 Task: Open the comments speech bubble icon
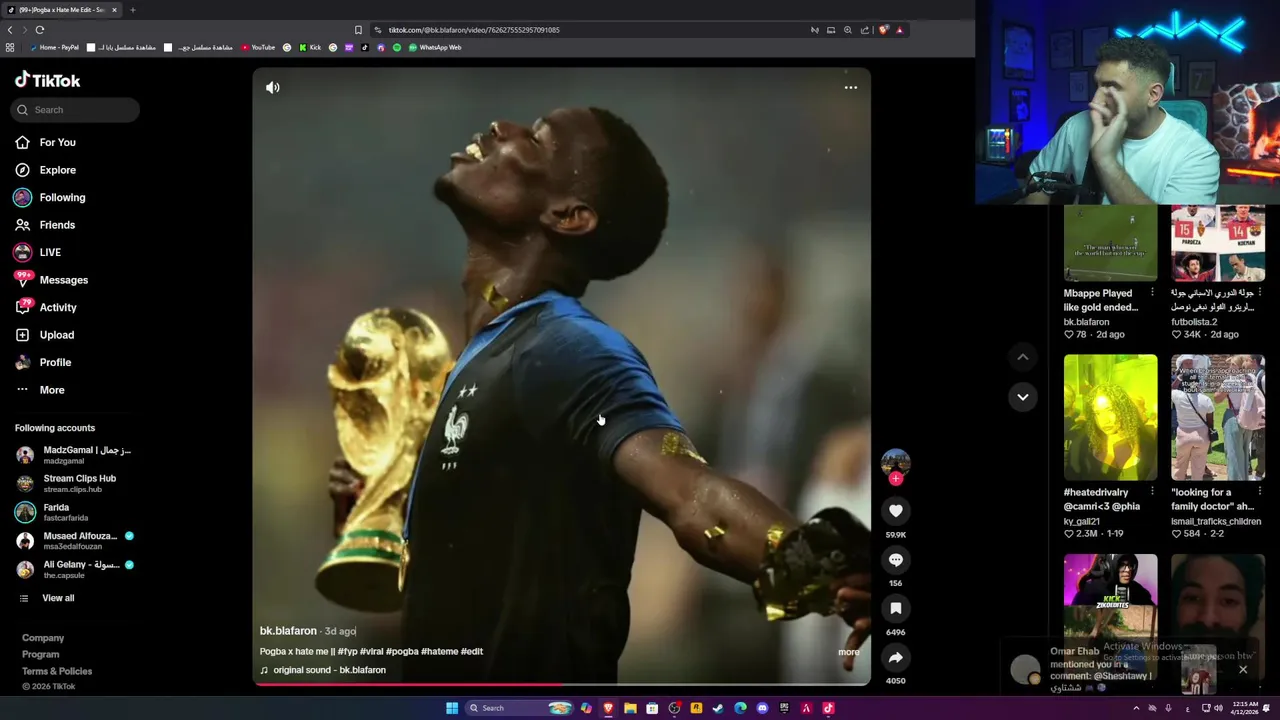896,560
